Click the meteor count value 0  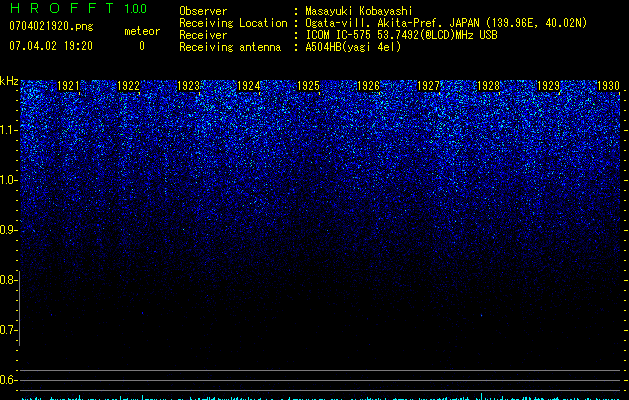[x=142, y=46]
